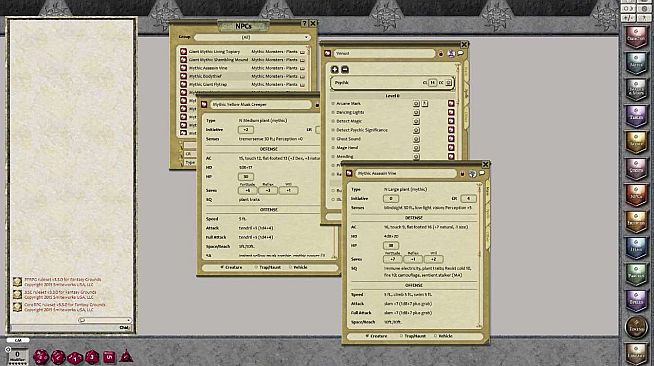Open the Encounters sidebar button
Image resolution: width=654 pixels, height=366 pixels.
pyautogui.click(x=636, y=221)
